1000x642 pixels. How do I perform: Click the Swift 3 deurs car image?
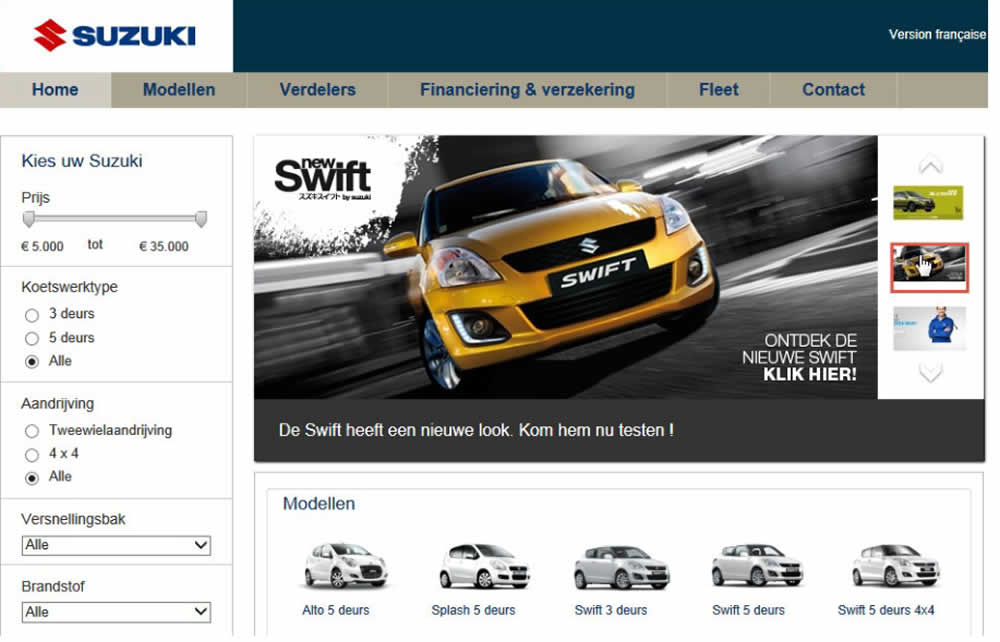click(x=610, y=566)
